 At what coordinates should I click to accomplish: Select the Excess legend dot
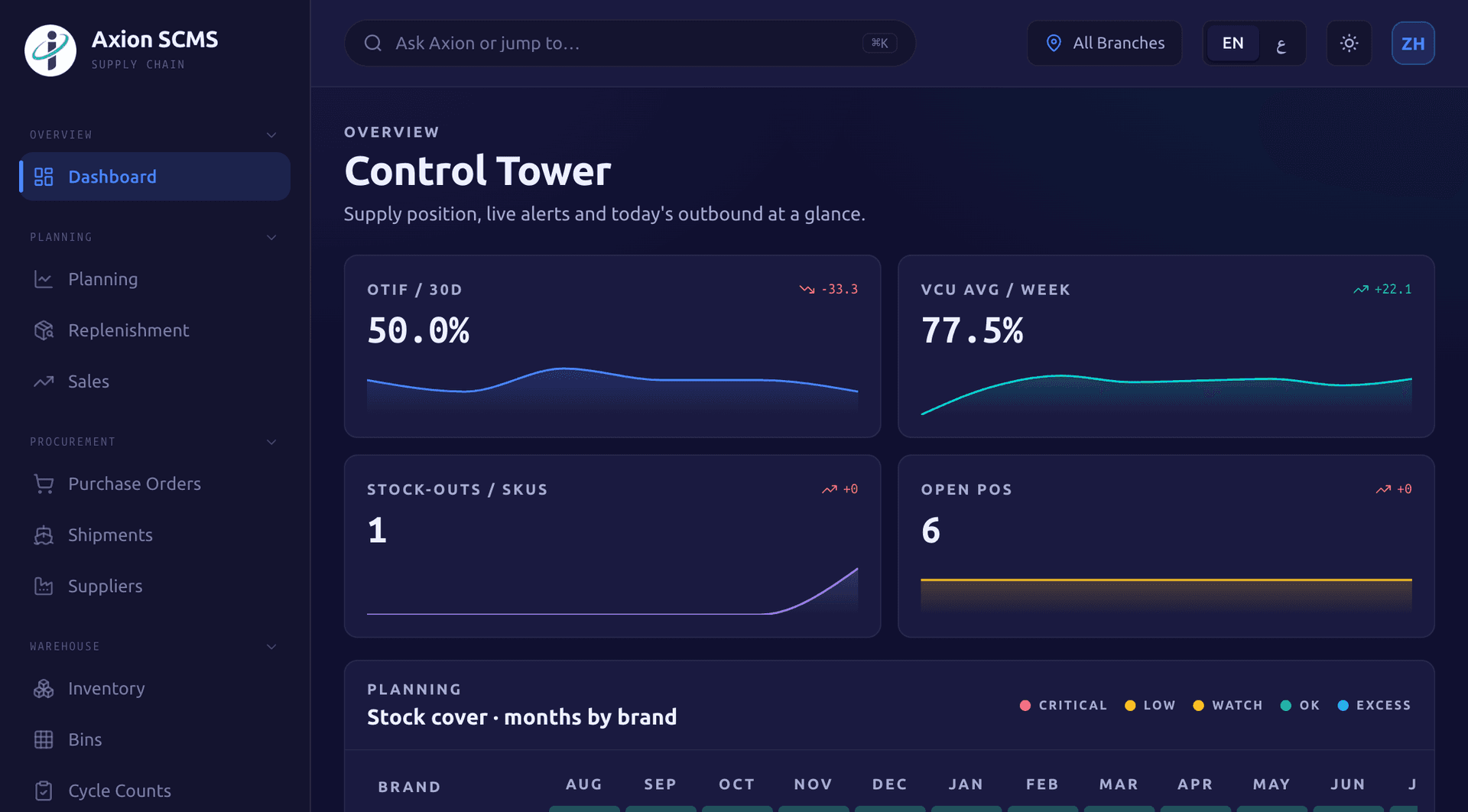click(x=1343, y=705)
